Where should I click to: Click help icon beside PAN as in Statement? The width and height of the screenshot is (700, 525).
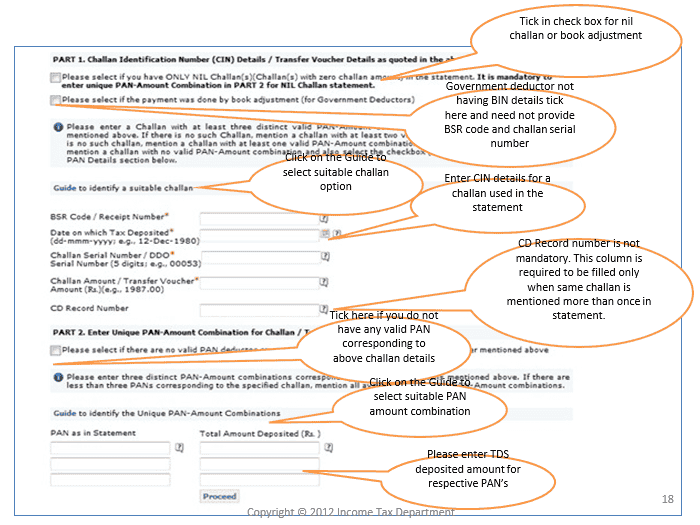pos(179,447)
